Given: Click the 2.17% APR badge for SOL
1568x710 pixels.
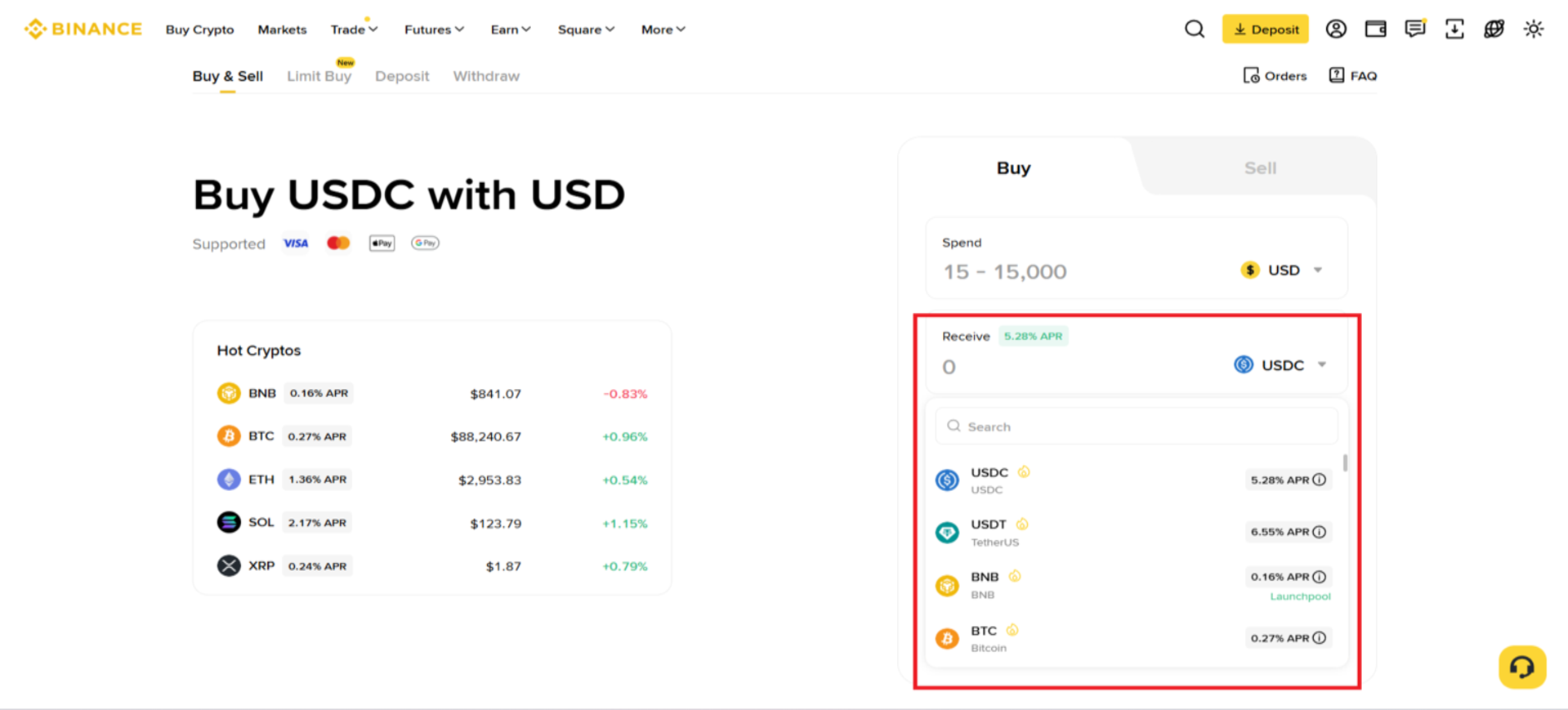Looking at the screenshot, I should [317, 522].
